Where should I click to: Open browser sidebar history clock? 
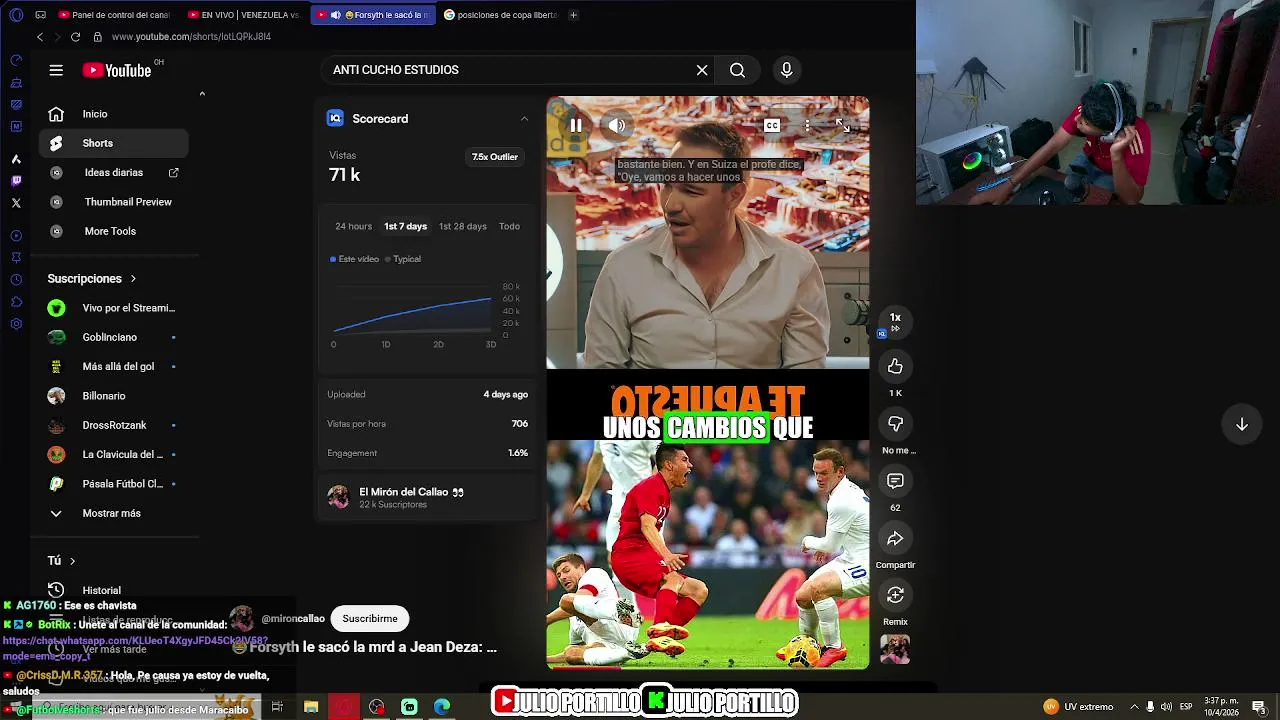16,280
